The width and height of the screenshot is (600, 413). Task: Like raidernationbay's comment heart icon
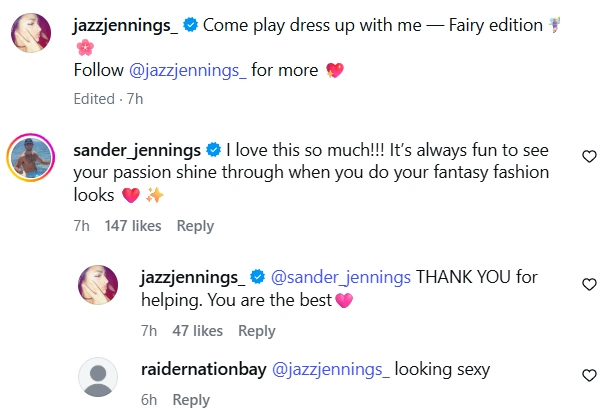pos(589,375)
